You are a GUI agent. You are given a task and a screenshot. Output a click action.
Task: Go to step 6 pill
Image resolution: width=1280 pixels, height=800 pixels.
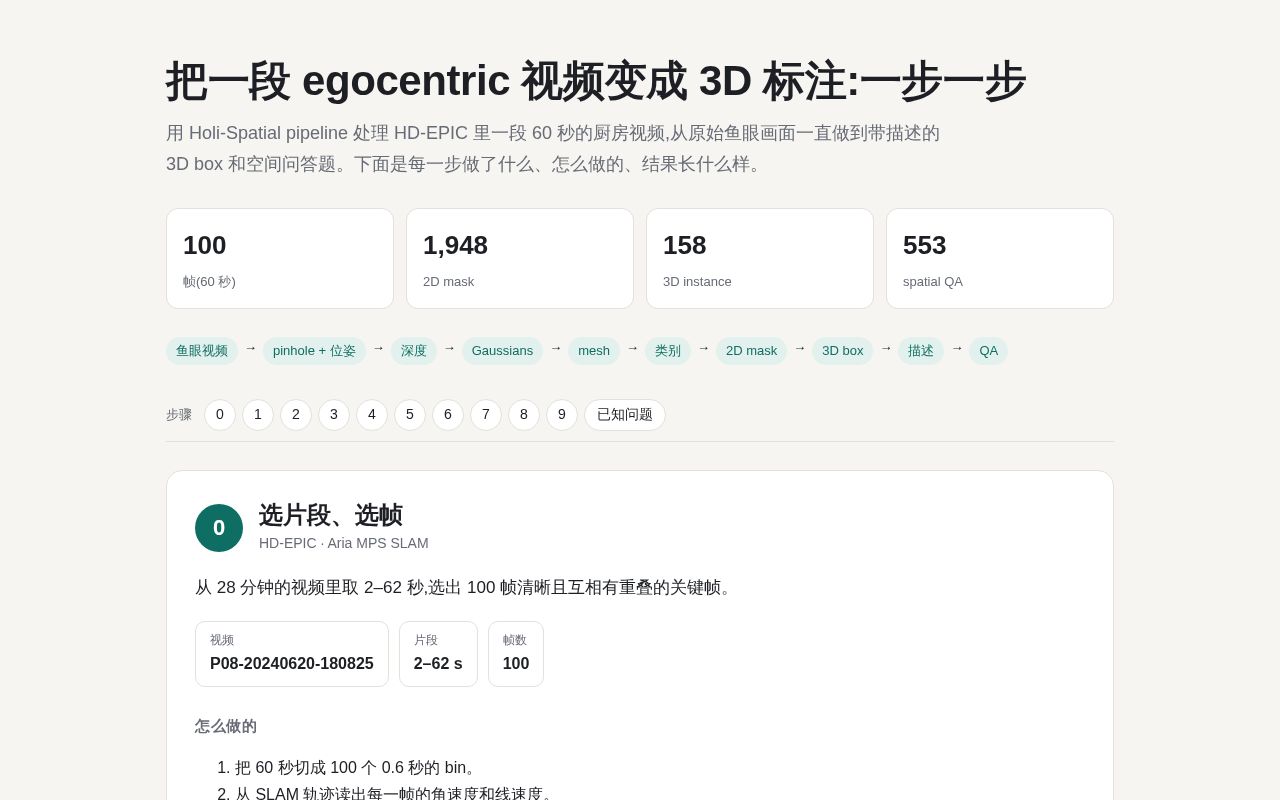tap(448, 415)
